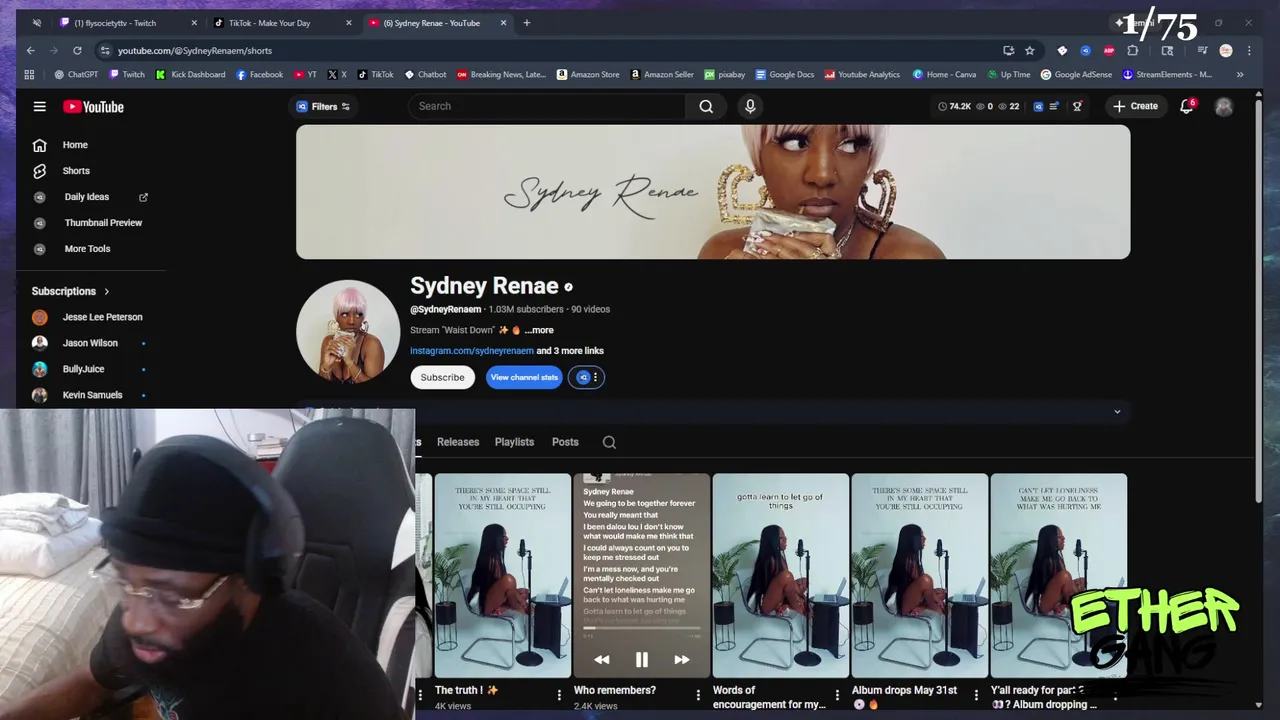
Task: Open the Chrome extensions puzzle icon
Action: pos(1133,50)
